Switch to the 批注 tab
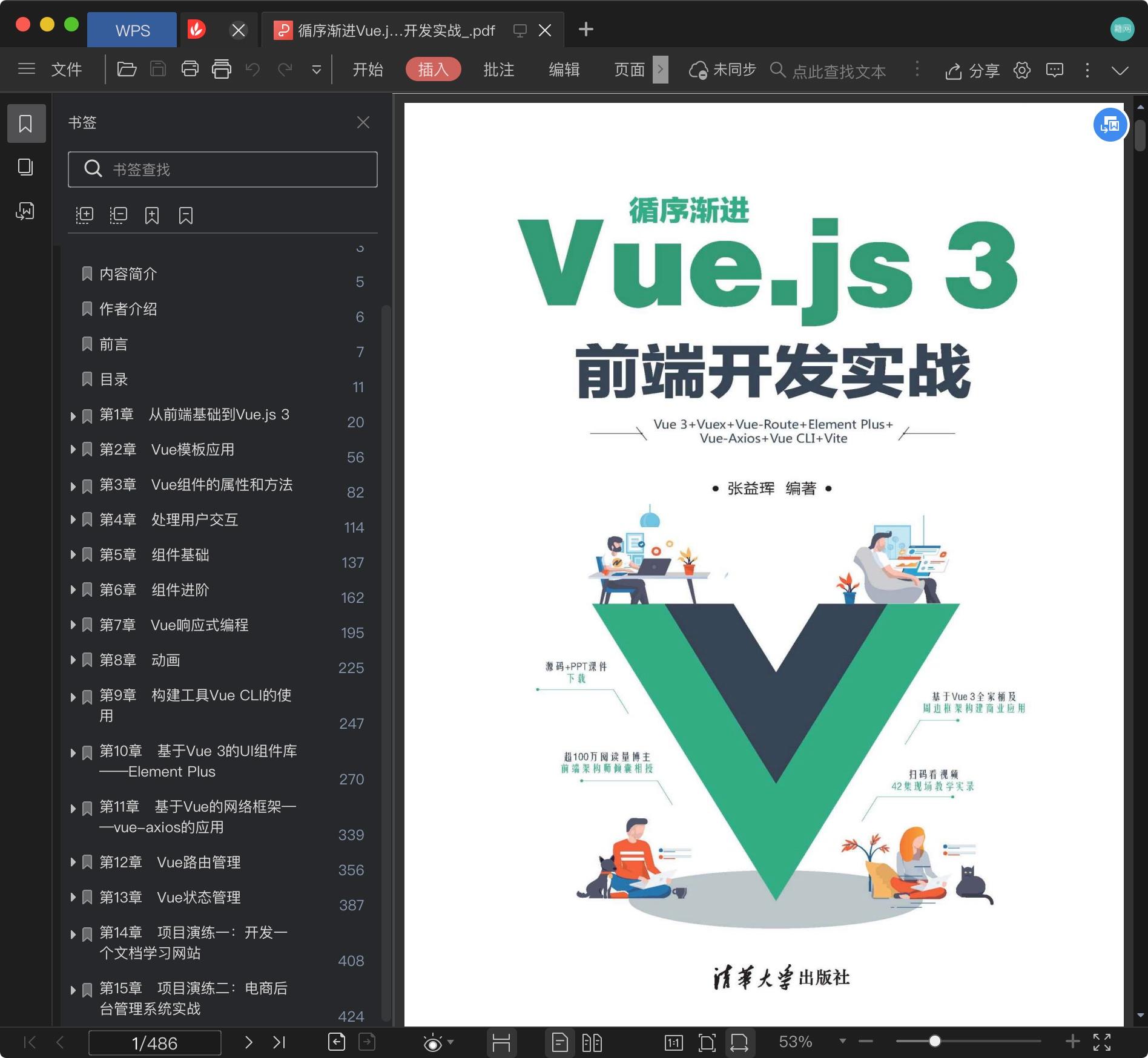Viewport: 1148px width, 1058px height. (x=498, y=70)
